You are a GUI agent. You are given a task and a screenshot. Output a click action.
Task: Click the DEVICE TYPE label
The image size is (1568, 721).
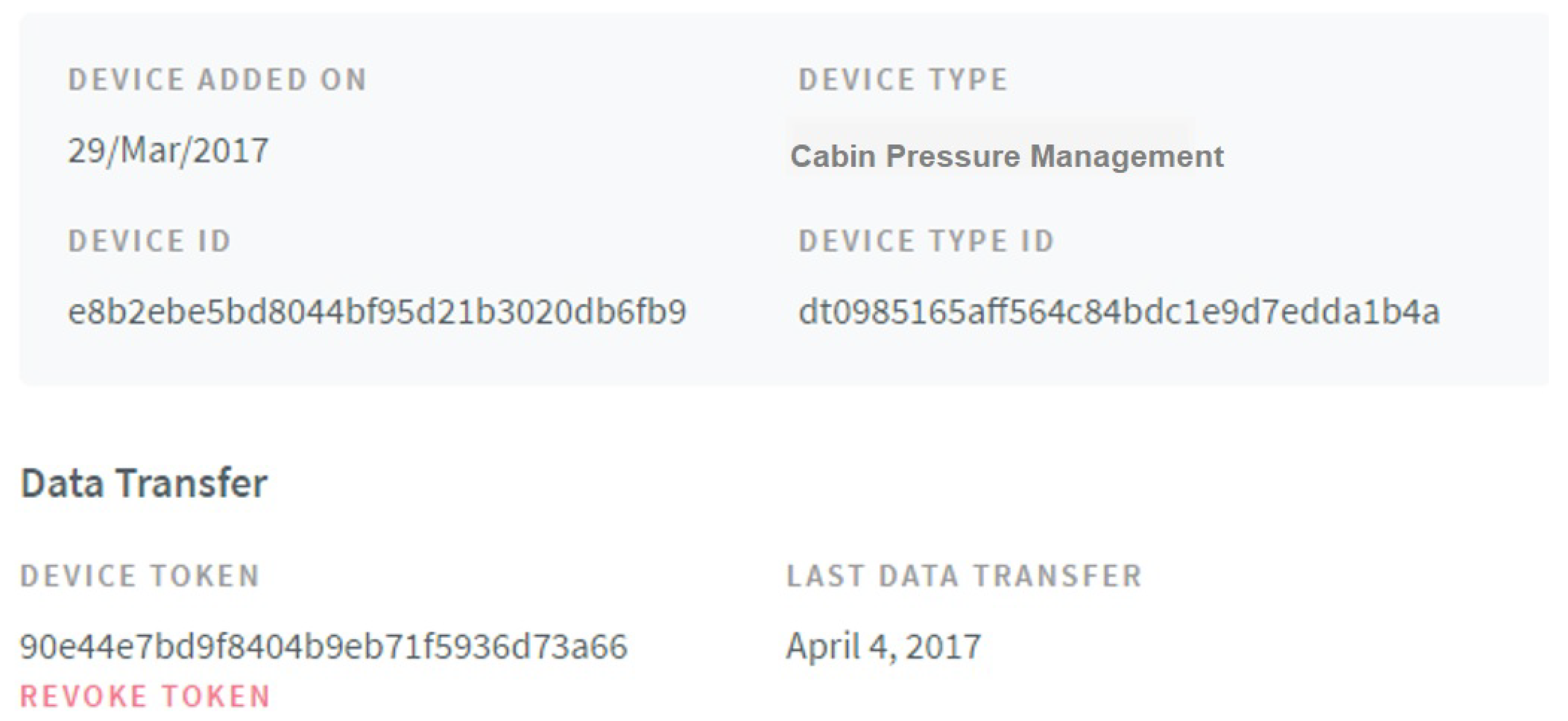coord(903,80)
